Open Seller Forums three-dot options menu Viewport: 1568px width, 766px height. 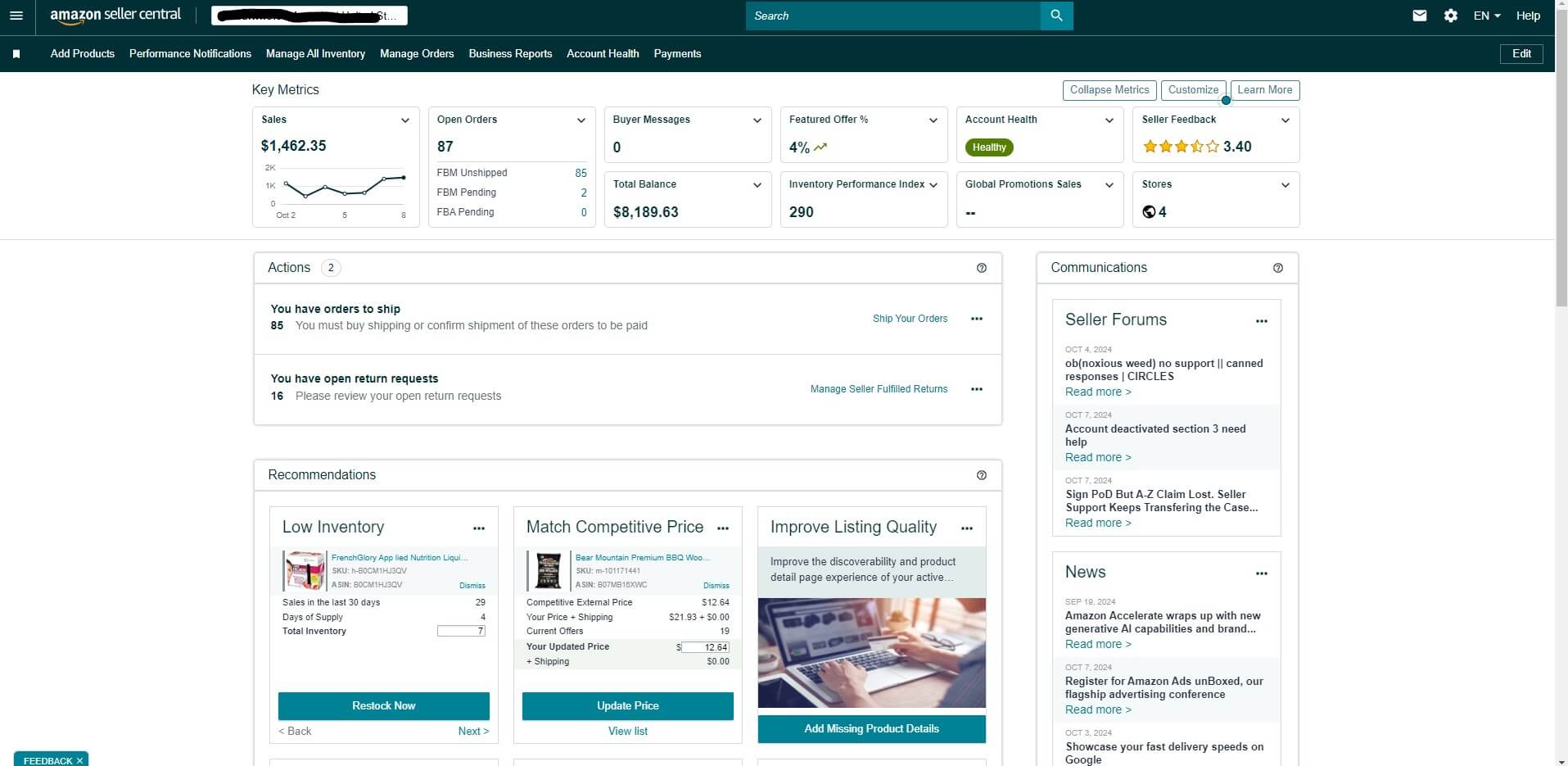coord(1261,321)
